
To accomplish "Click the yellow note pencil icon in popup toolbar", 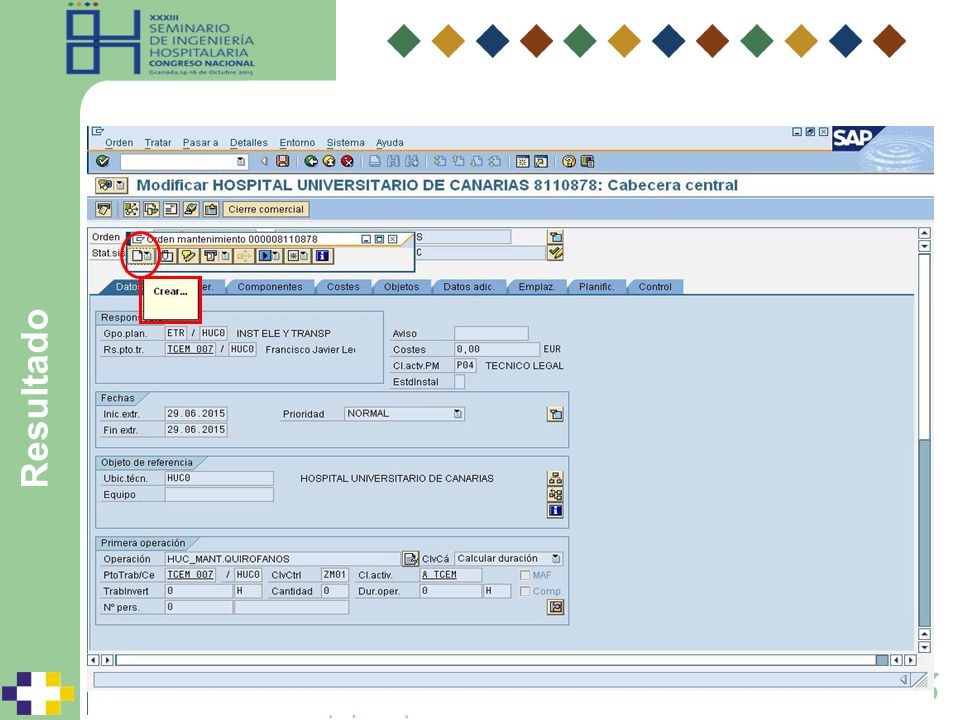I will [x=188, y=255].
